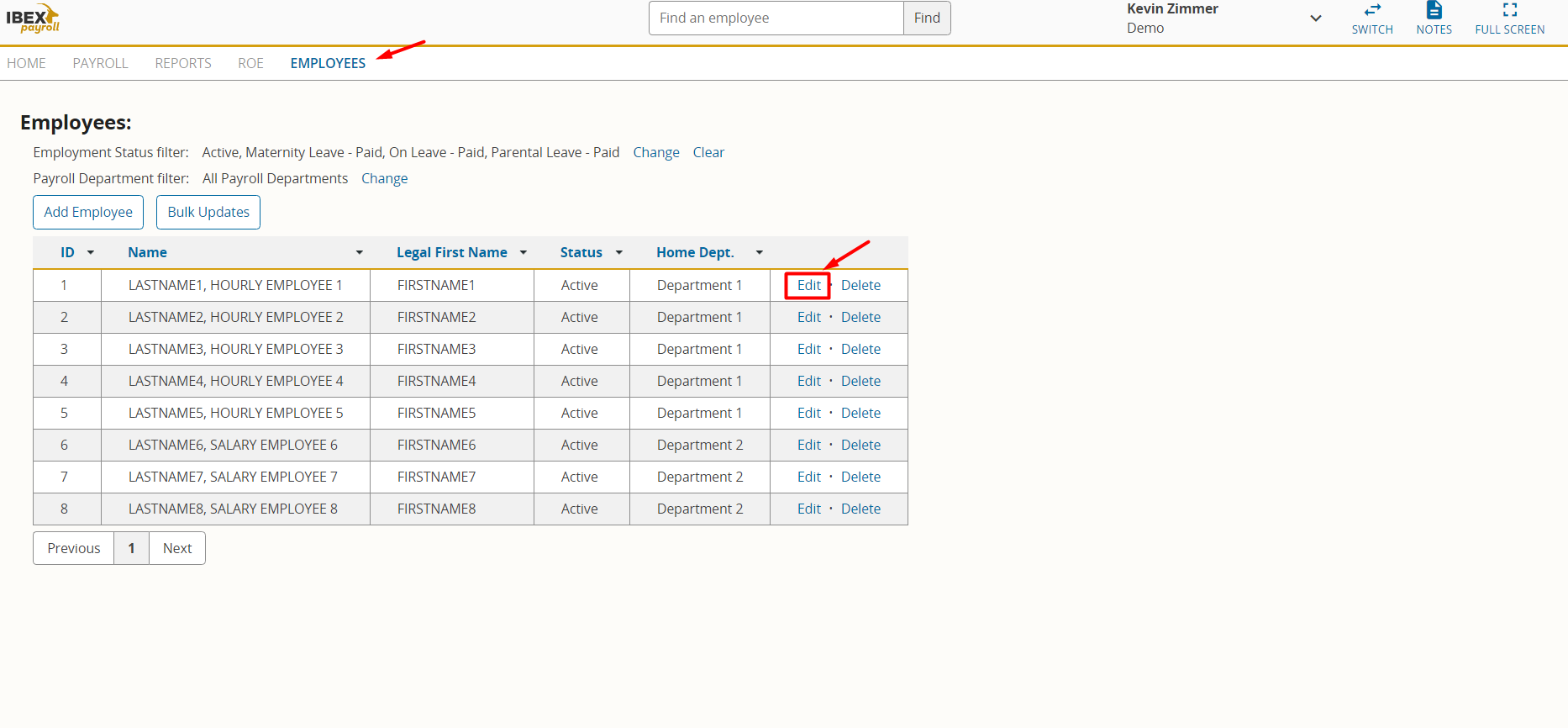Click LASTNAME1, HOURLY EMPLOYEE 1 name cell
1568x728 pixels.
click(235, 285)
